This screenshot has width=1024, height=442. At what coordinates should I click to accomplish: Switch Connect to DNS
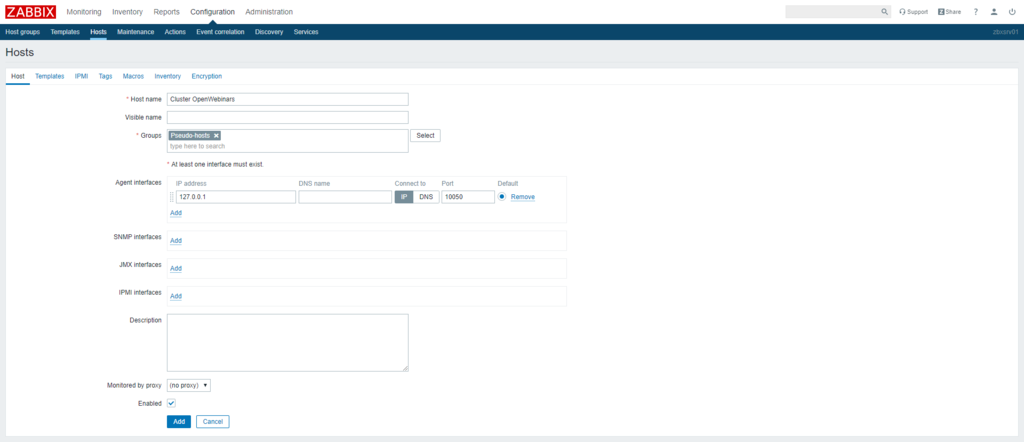pos(426,197)
